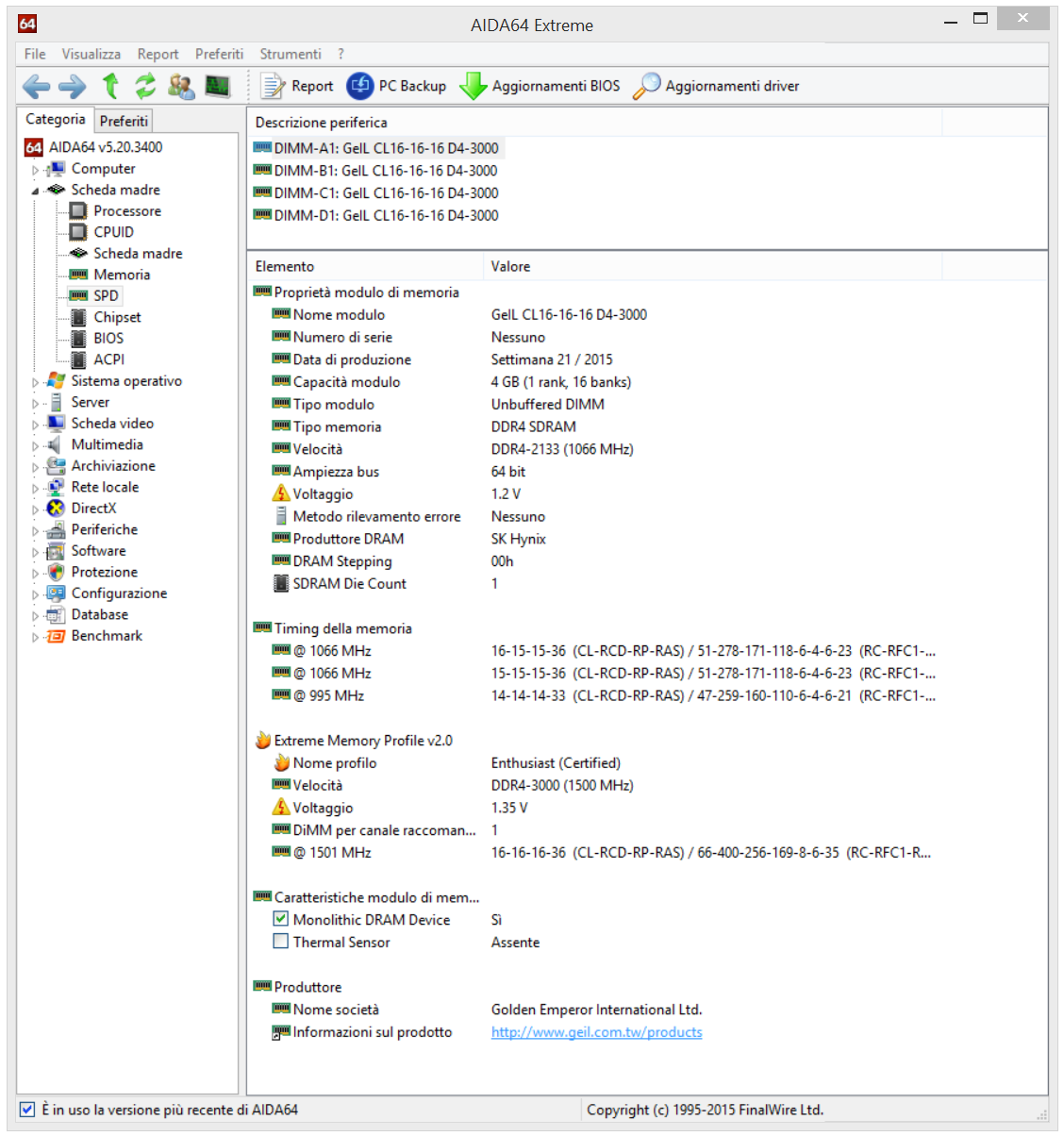1064x1136 pixels.
Task: Expand the Rete locale node
Action: pos(36,488)
